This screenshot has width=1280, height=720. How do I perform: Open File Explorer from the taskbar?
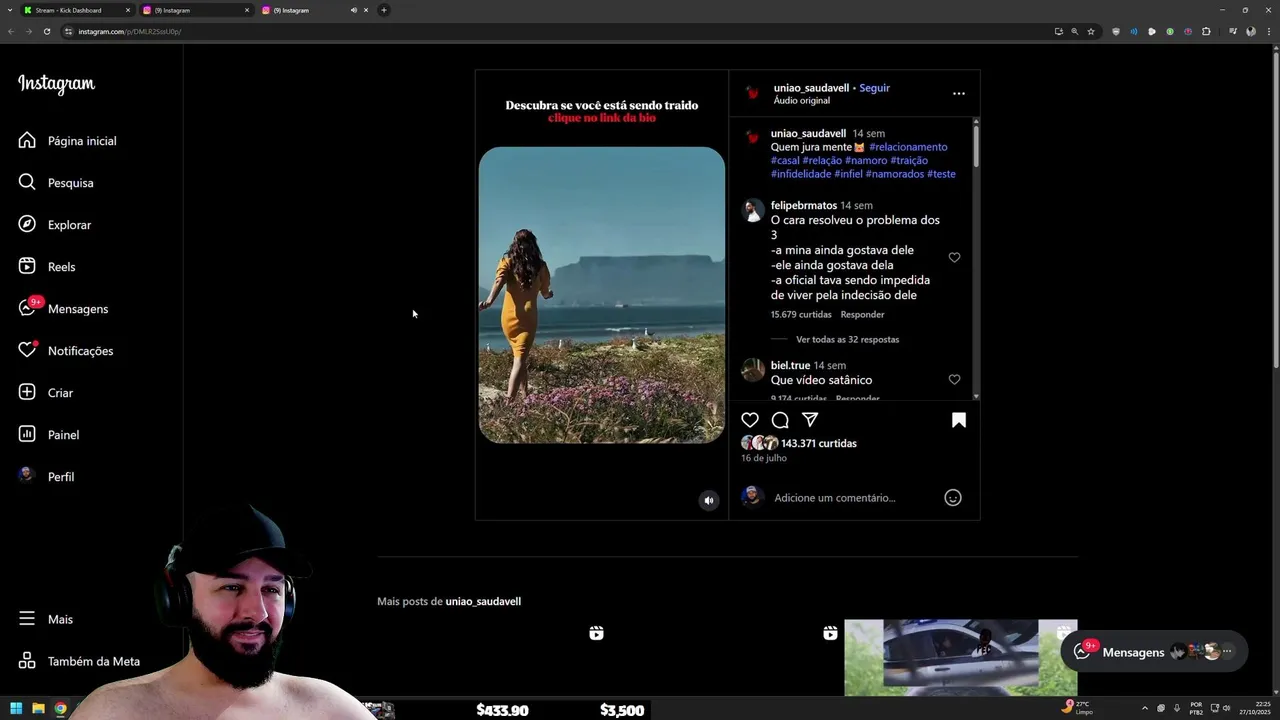[x=38, y=709]
